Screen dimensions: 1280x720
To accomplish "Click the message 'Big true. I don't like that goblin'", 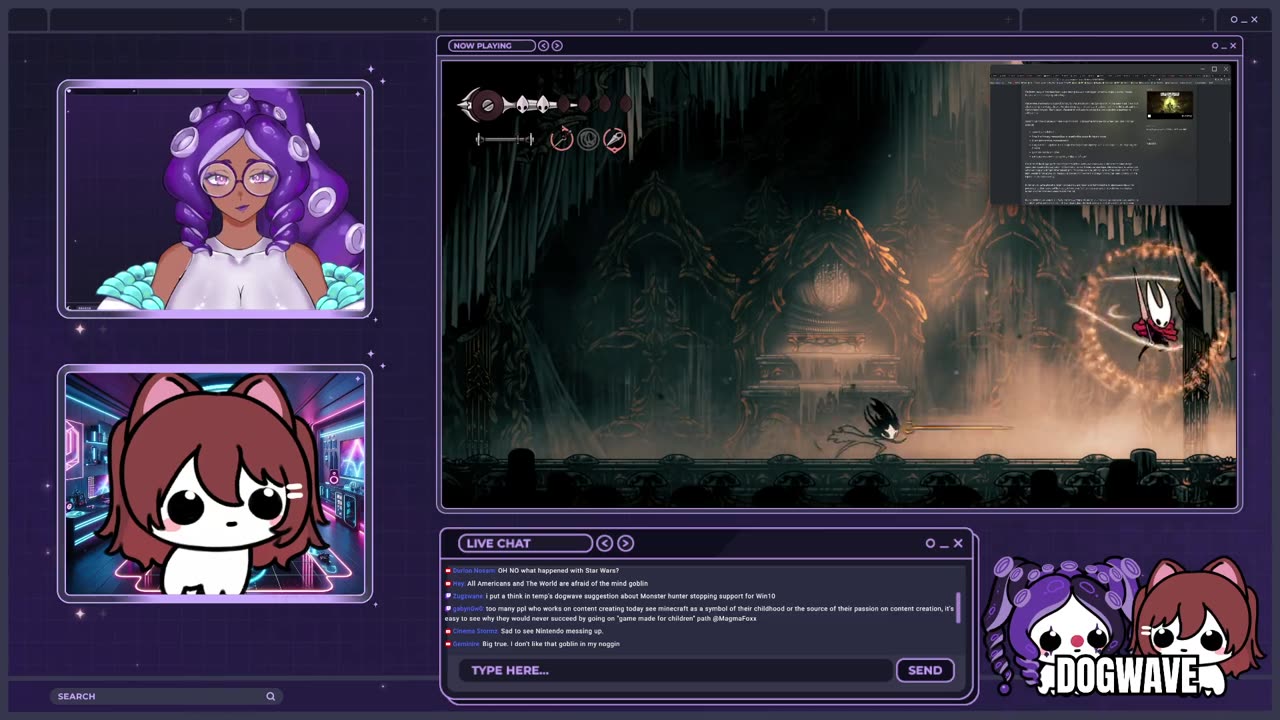I will point(551,644).
